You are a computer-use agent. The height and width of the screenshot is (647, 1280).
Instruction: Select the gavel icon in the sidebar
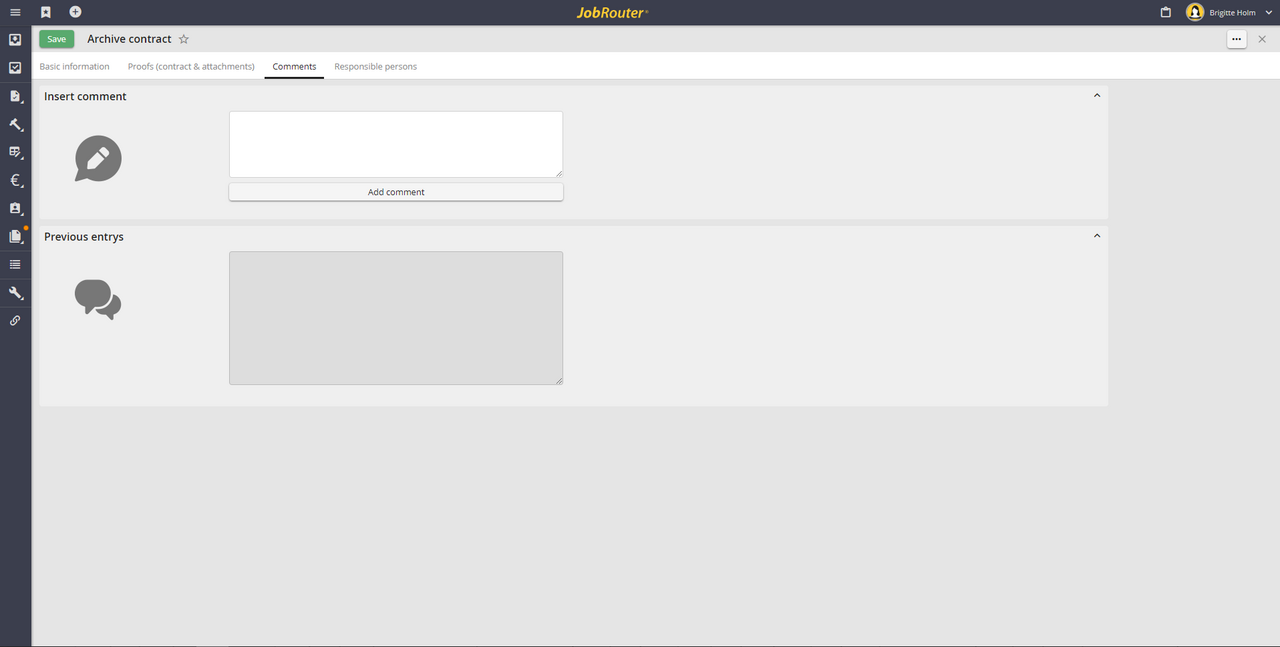pyautogui.click(x=15, y=125)
